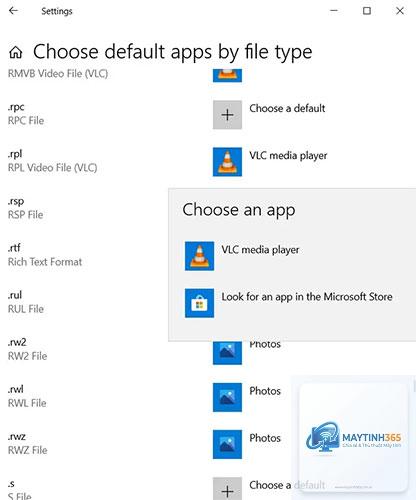Click the RWZ File description
This screenshot has height=500, width=416.
click(28, 450)
